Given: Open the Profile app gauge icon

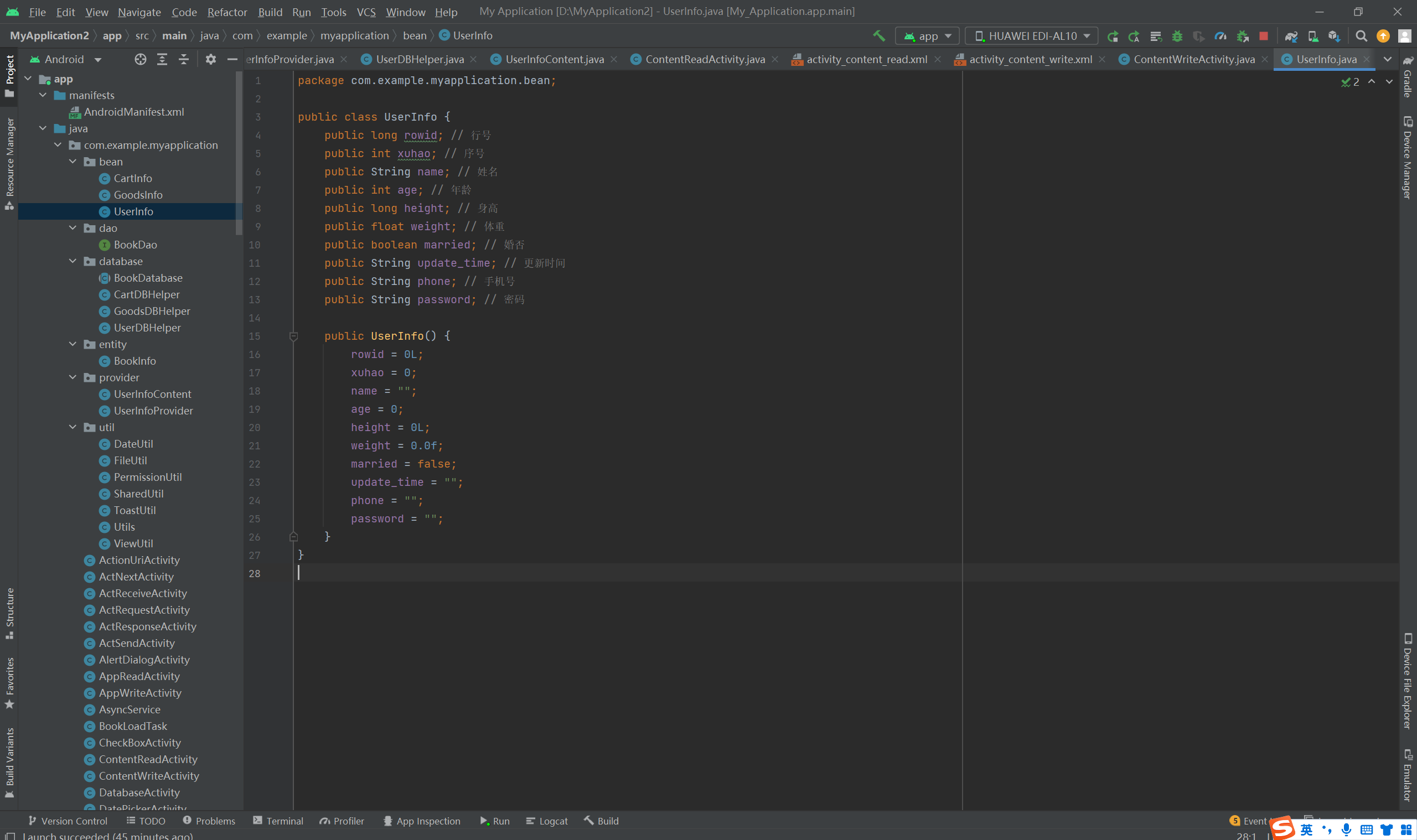Looking at the screenshot, I should [x=1220, y=35].
